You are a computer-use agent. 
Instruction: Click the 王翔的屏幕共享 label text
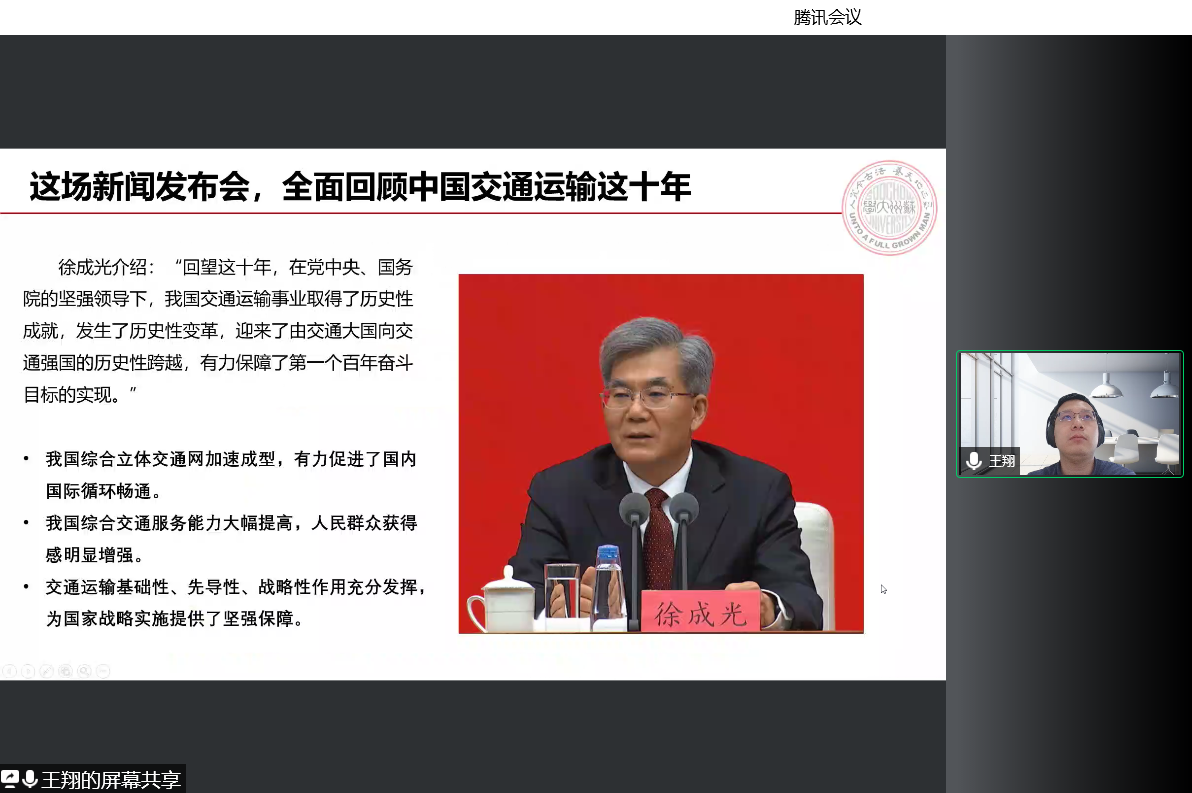pyautogui.click(x=111, y=779)
